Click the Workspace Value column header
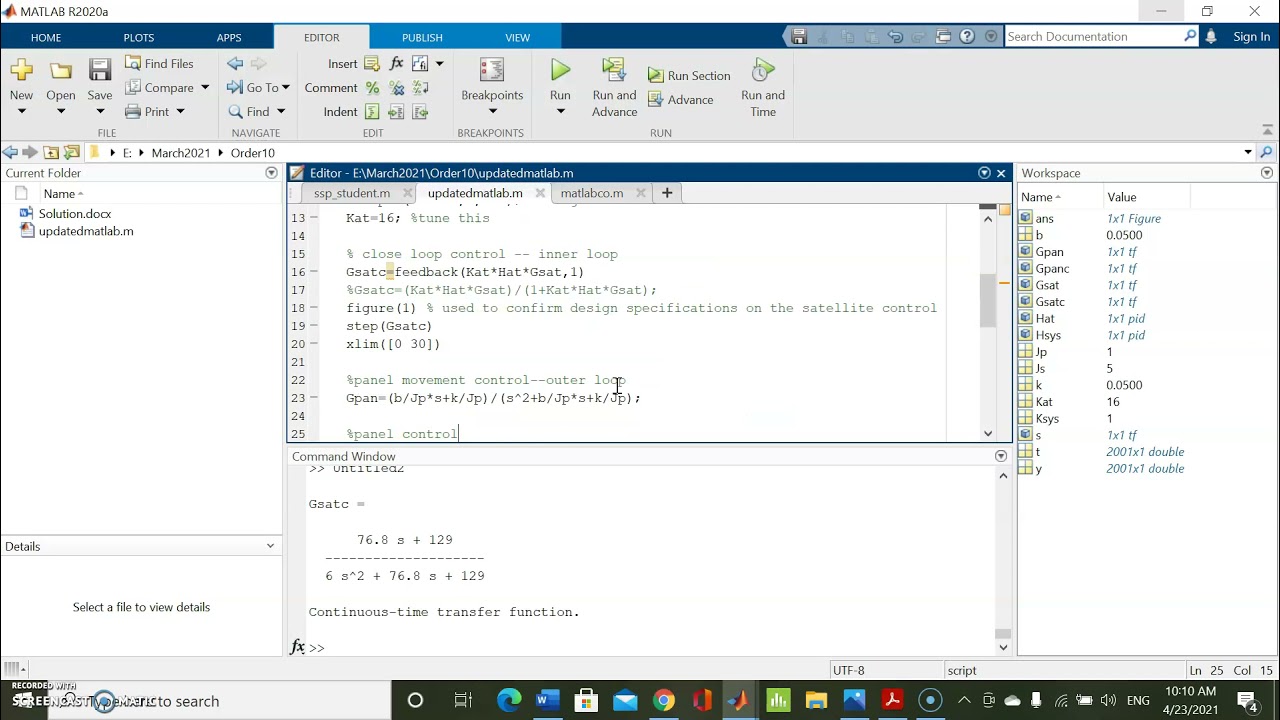The image size is (1280, 720). [x=1122, y=197]
